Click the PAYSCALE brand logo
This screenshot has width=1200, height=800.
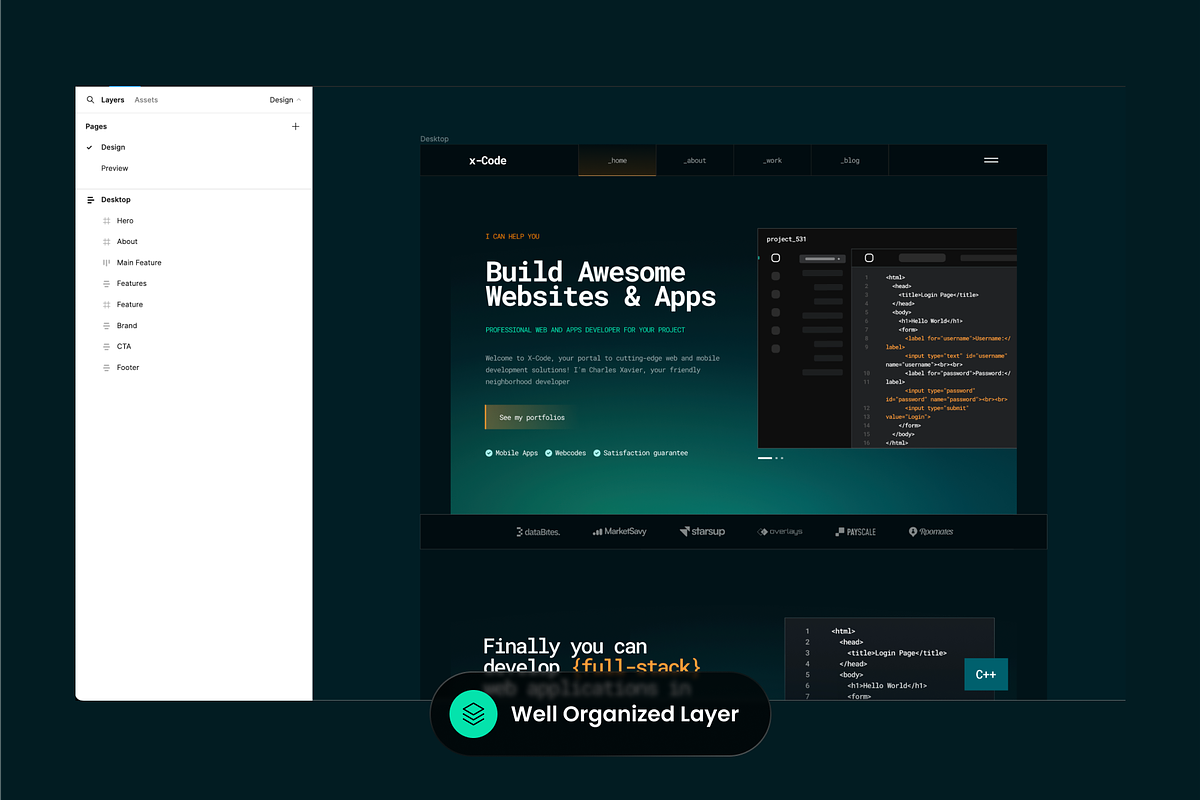[855, 532]
